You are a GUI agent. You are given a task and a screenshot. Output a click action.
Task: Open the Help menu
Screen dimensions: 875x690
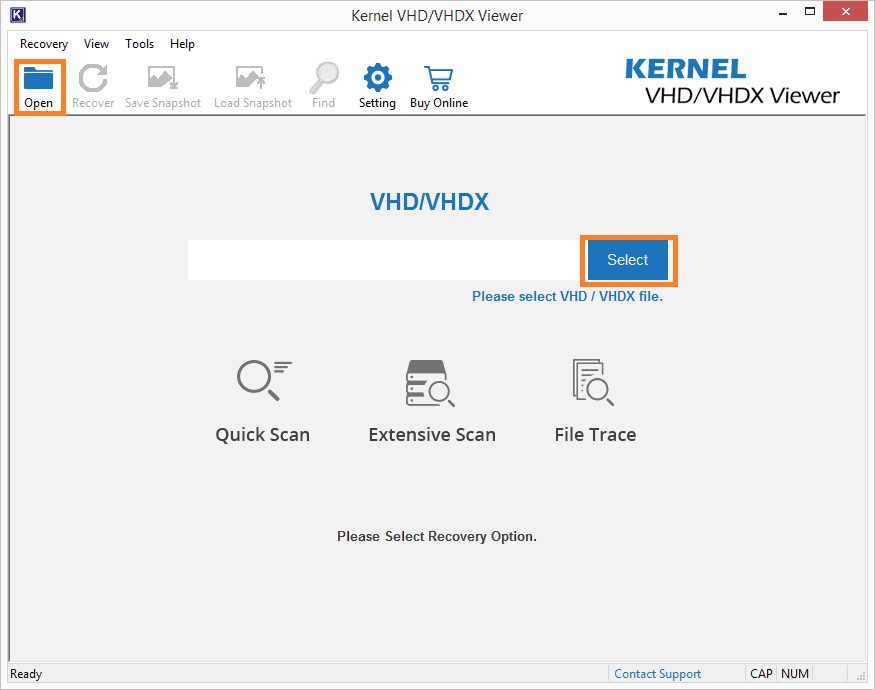182,44
